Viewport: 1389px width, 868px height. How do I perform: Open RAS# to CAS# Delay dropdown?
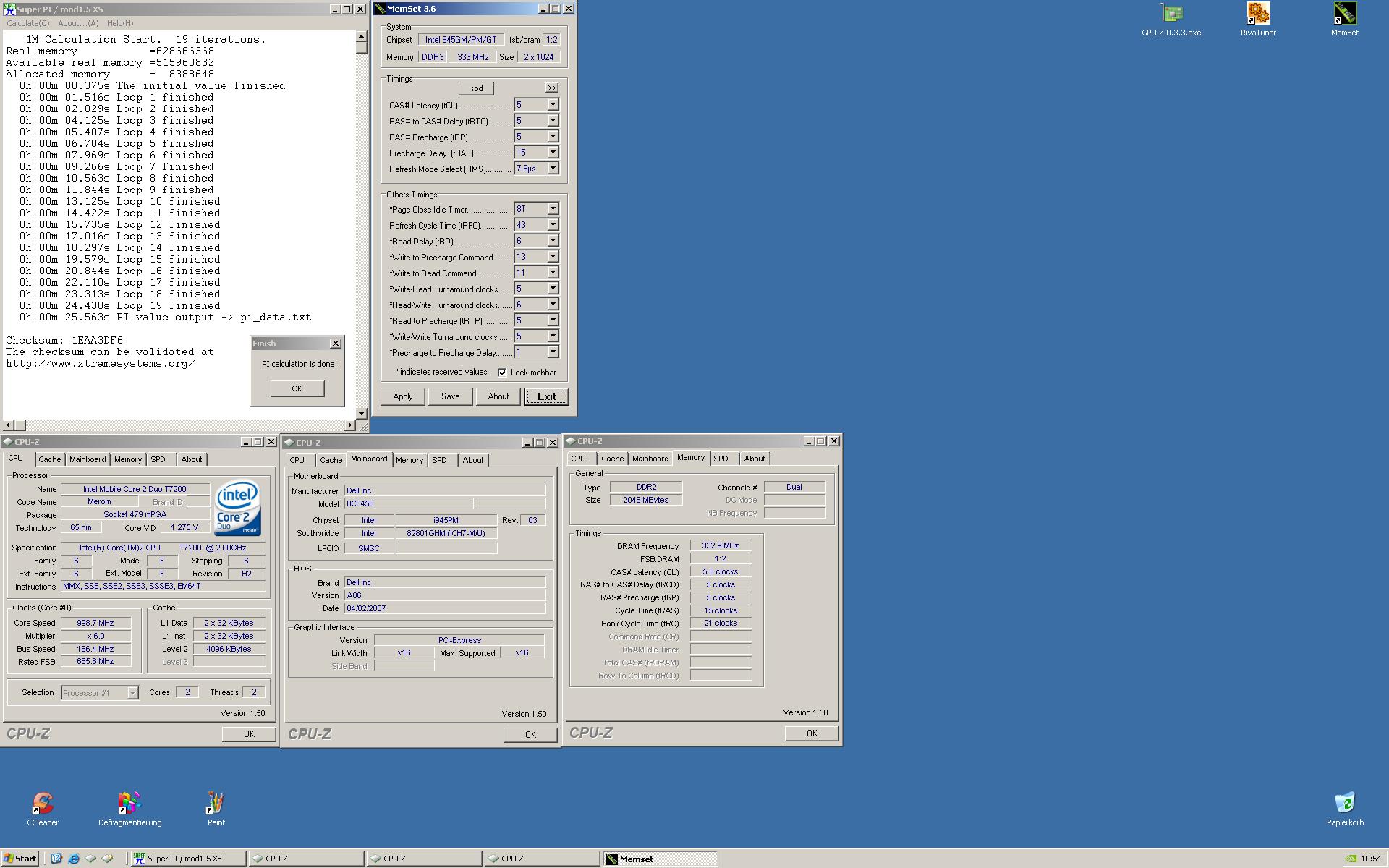(553, 121)
